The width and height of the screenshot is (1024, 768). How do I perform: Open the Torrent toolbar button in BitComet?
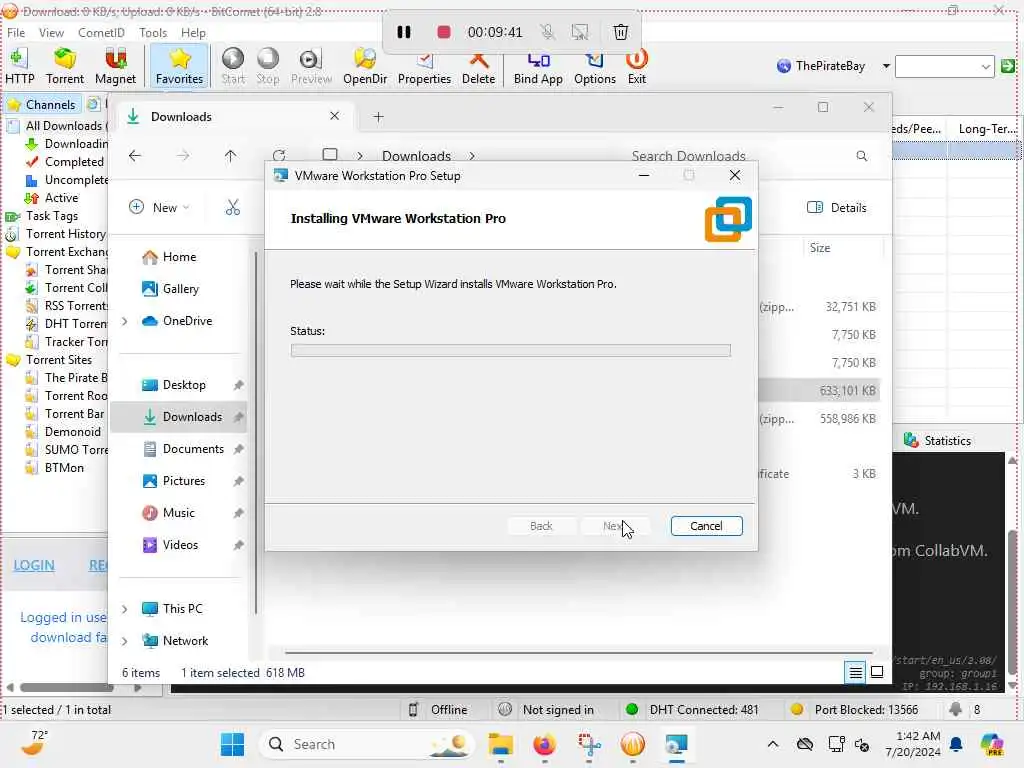coord(65,66)
